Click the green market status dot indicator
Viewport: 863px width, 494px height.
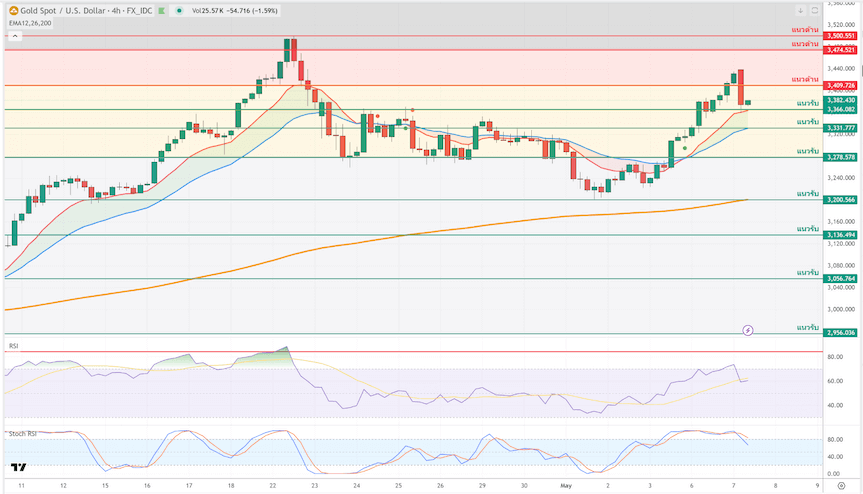(179, 10)
